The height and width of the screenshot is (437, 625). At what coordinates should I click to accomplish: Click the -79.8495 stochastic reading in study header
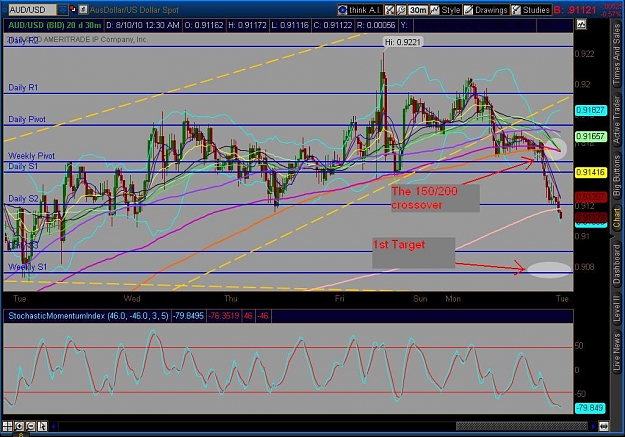coord(188,316)
